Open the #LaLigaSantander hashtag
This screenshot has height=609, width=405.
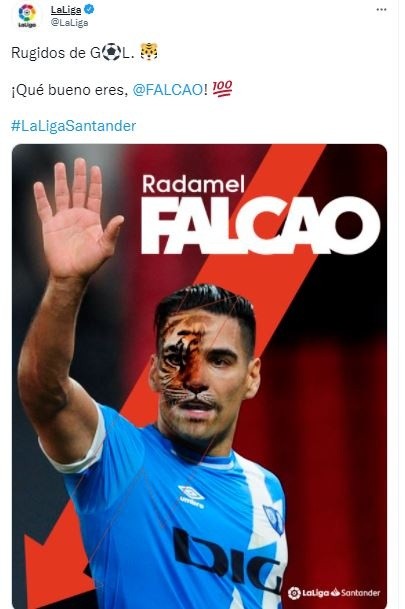pos(73,126)
